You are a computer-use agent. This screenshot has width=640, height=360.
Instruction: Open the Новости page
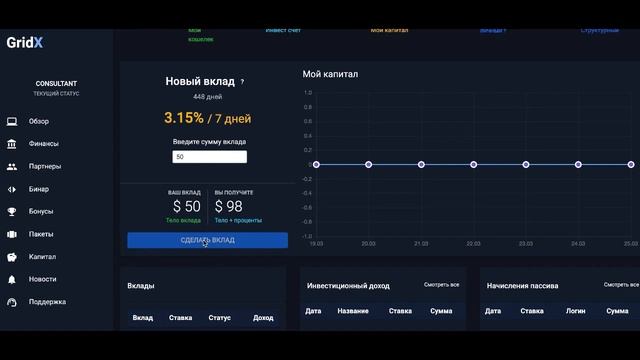tap(42, 279)
